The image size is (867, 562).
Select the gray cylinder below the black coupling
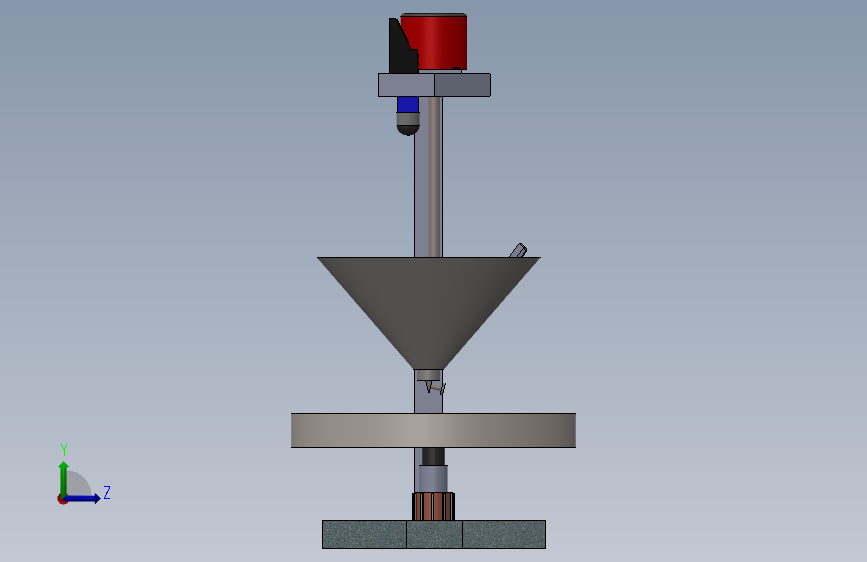click(x=433, y=479)
